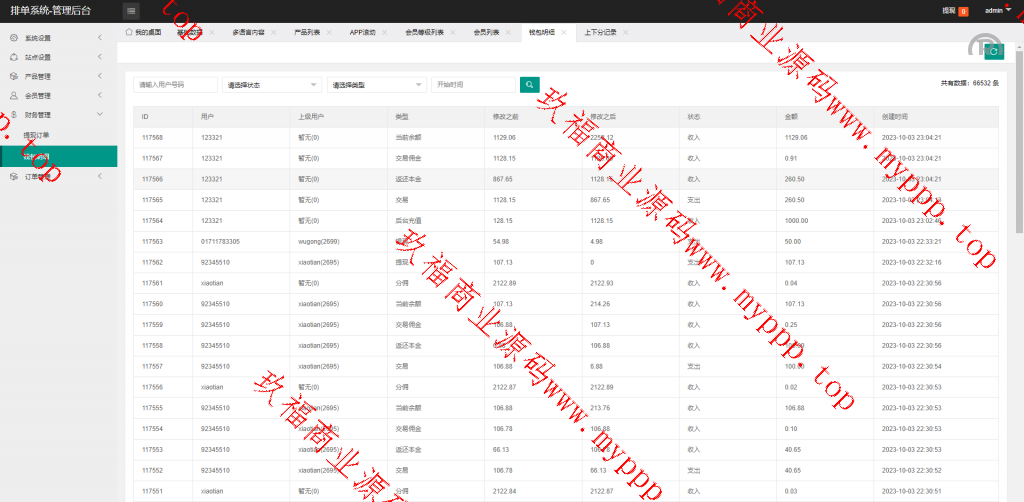Click the 会员管理 user icon
The height and width of the screenshot is (502, 1024).
pyautogui.click(x=14, y=96)
